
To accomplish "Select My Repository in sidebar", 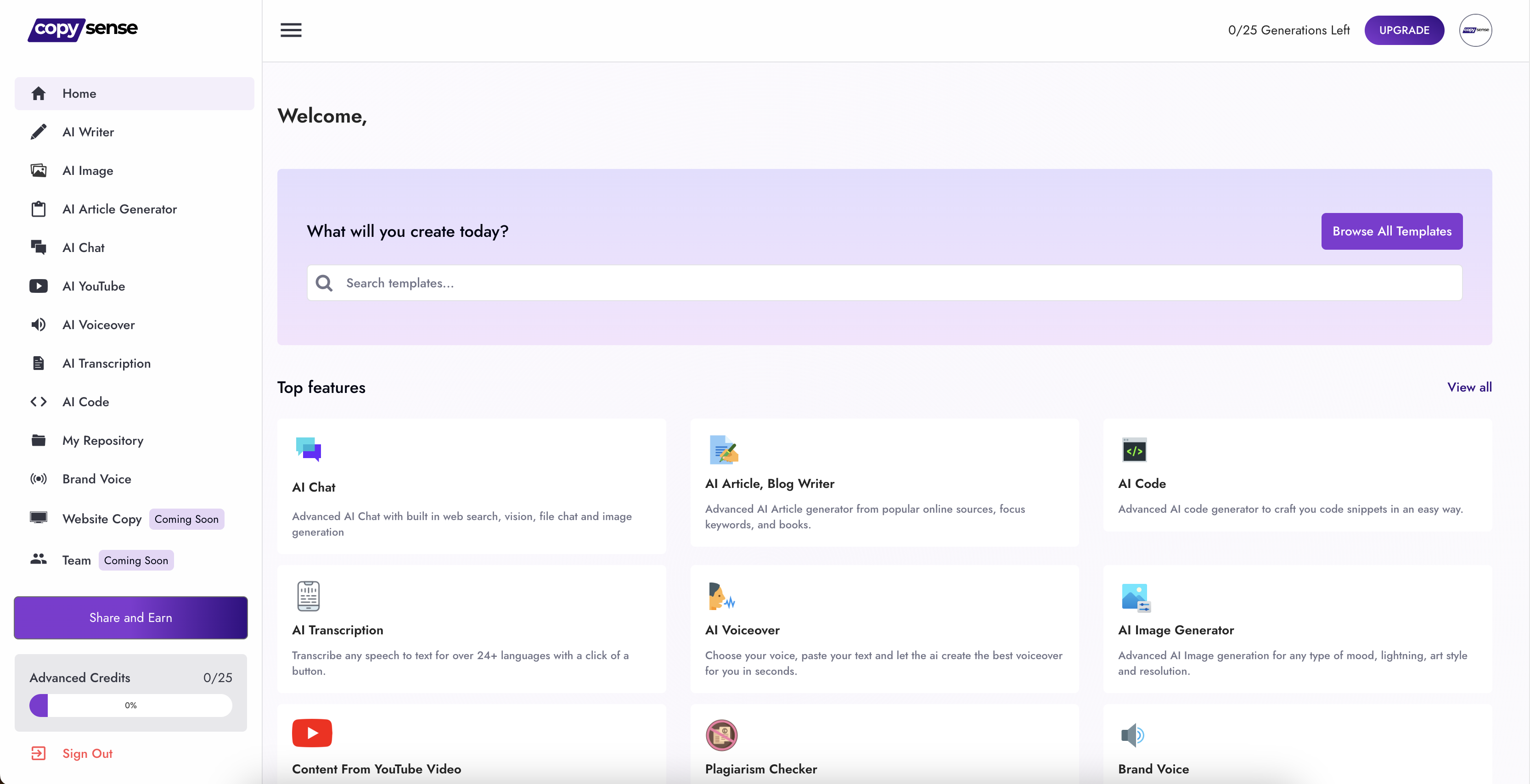I will click(103, 440).
